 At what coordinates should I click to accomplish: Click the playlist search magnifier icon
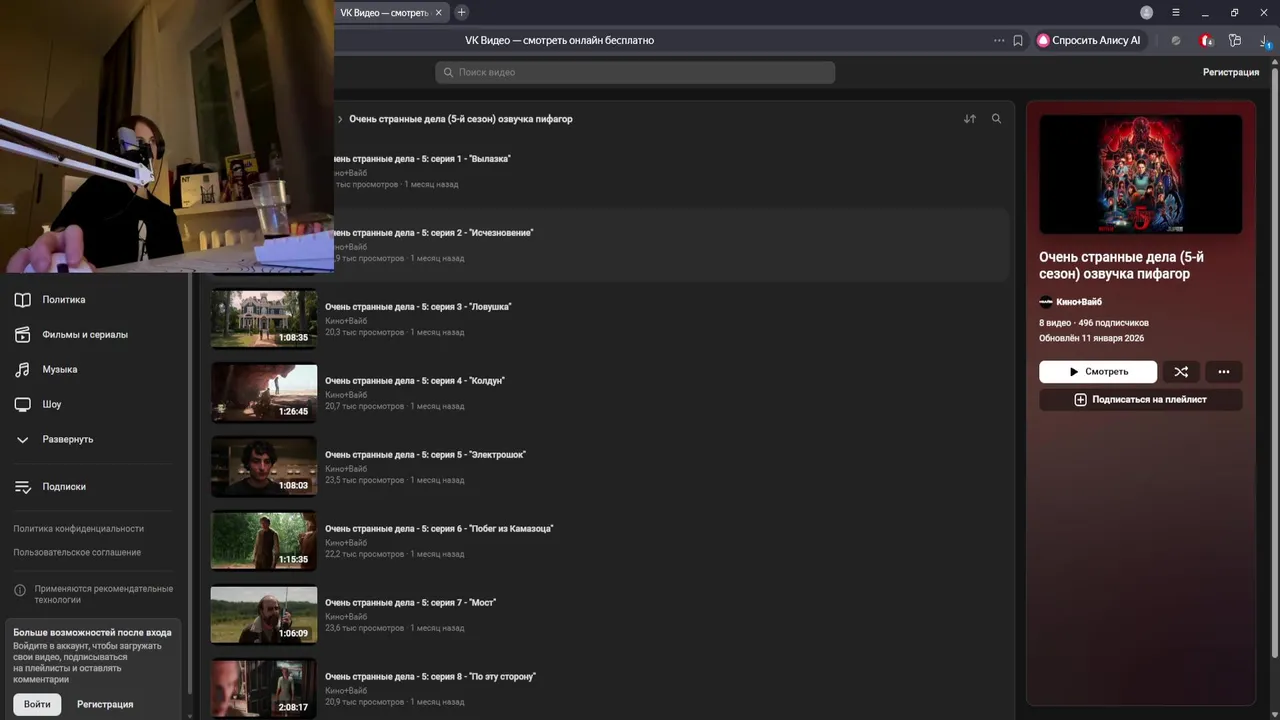pyautogui.click(x=996, y=119)
